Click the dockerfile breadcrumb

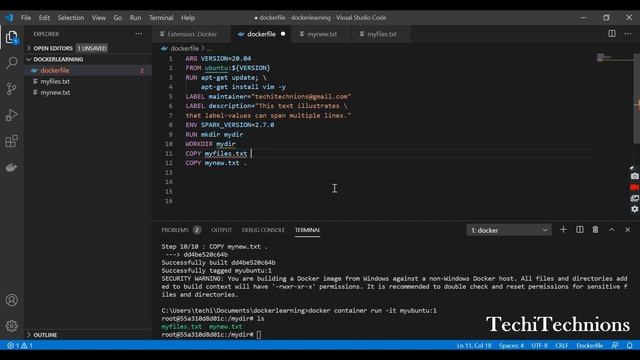tap(184, 48)
